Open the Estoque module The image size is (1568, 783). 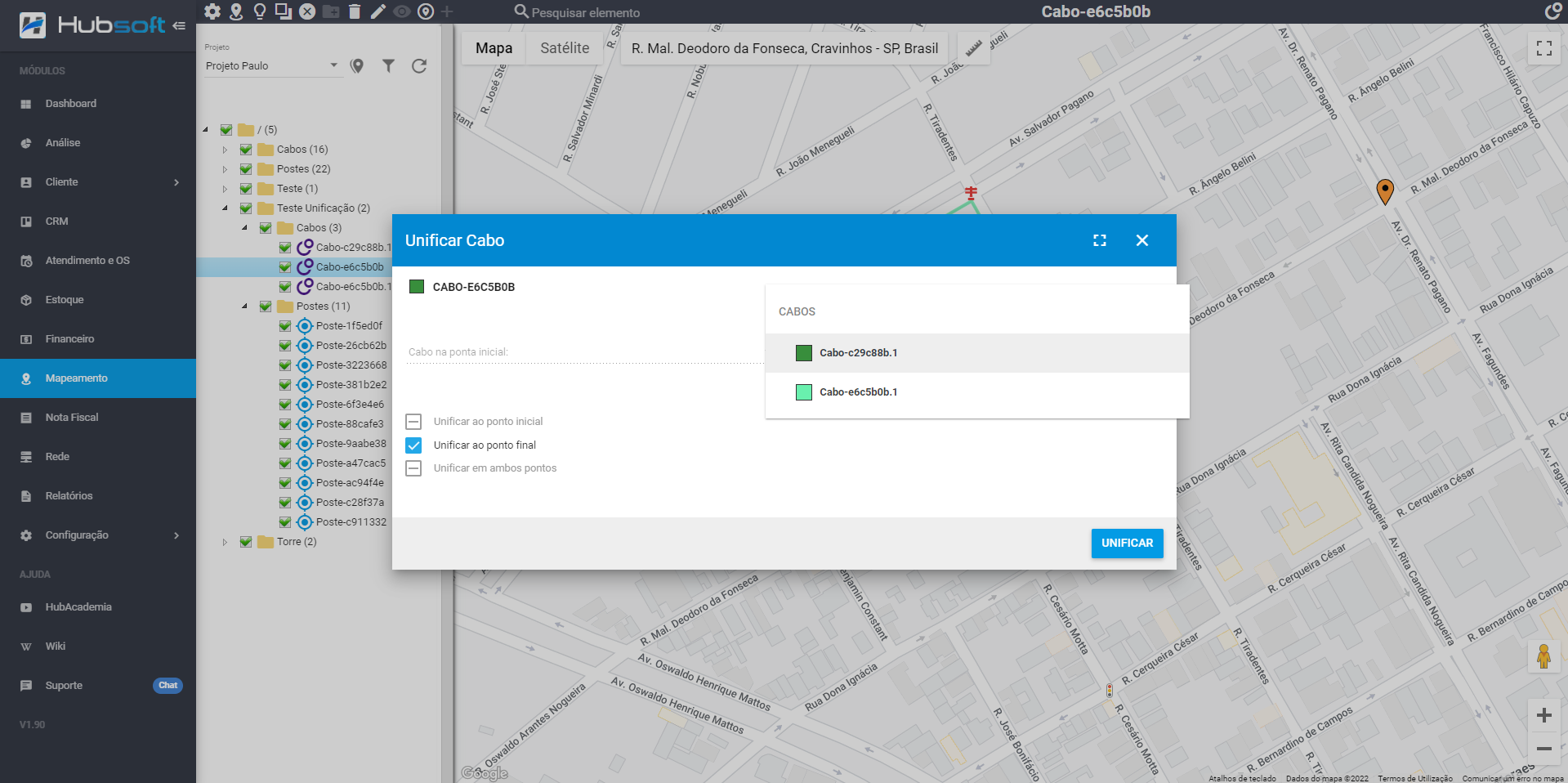[98, 300]
